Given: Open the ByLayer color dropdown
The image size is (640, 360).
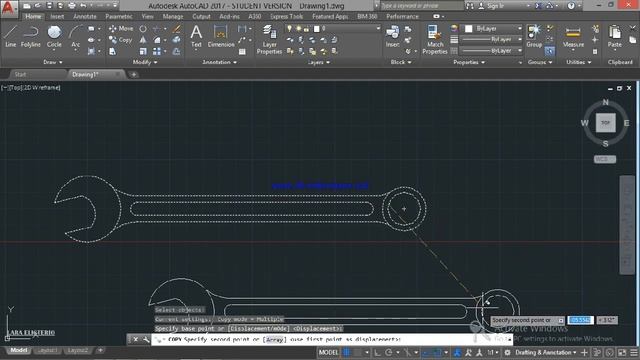Looking at the screenshot, I should 520,28.
